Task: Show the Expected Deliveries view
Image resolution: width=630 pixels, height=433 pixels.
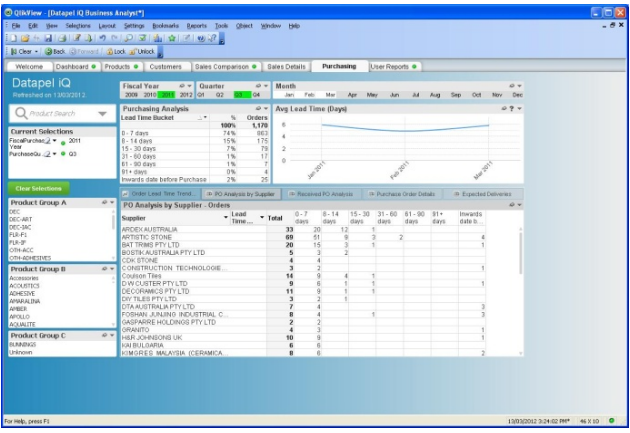Action: pos(483,194)
